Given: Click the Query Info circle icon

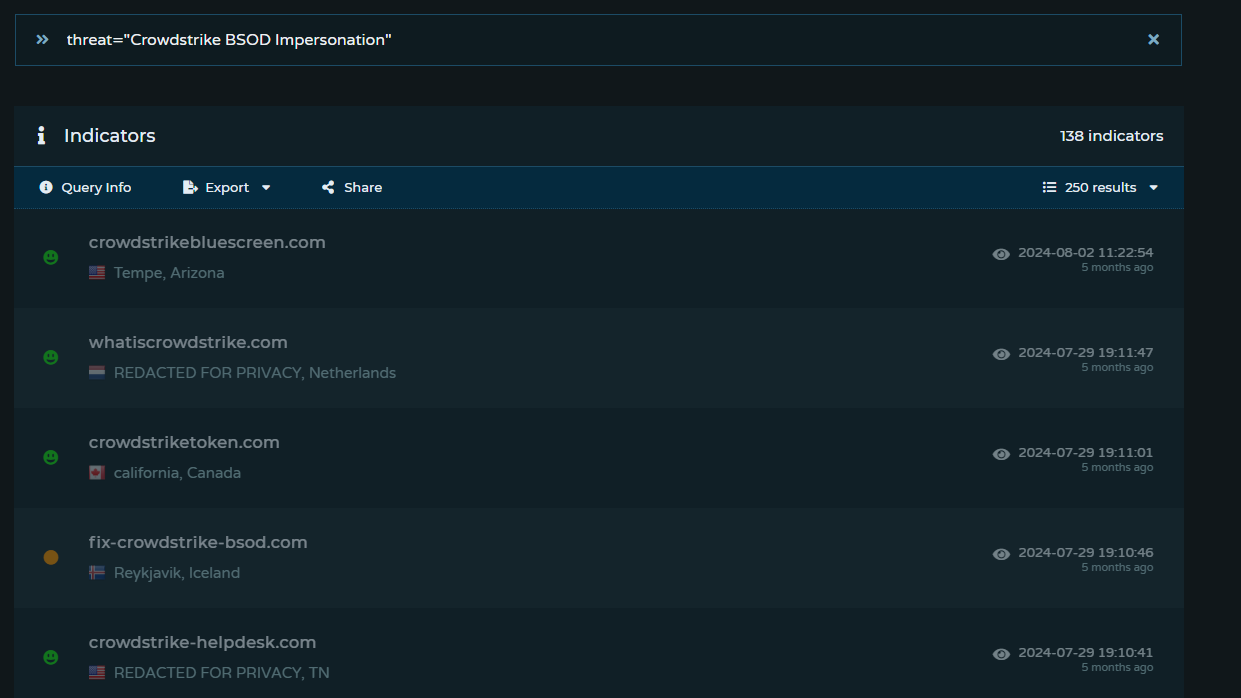Looking at the screenshot, I should pos(46,187).
